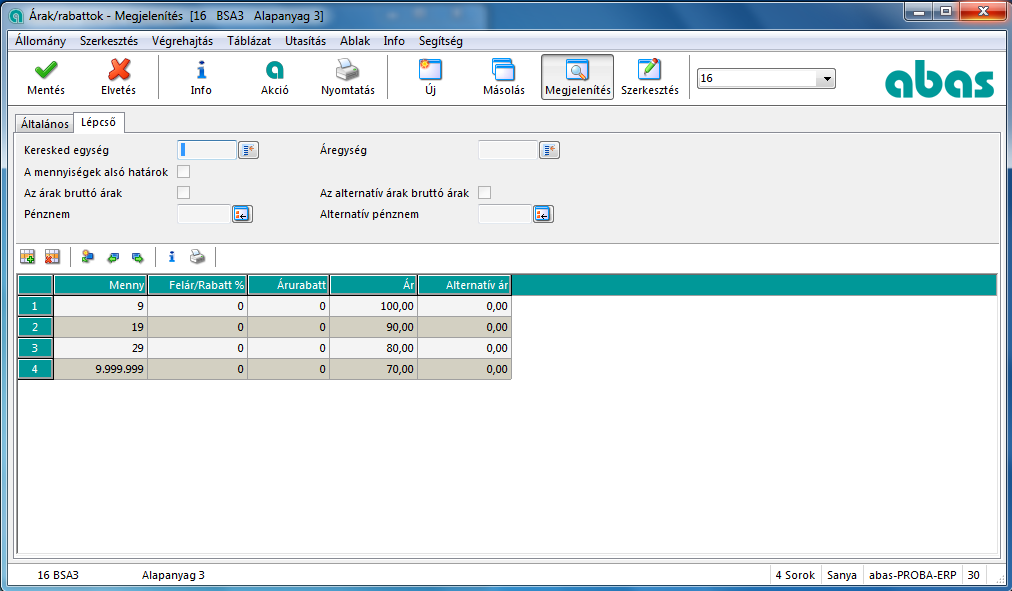The image size is (1012, 591).
Task: Click the Pénznem input field
Action: click(x=204, y=214)
